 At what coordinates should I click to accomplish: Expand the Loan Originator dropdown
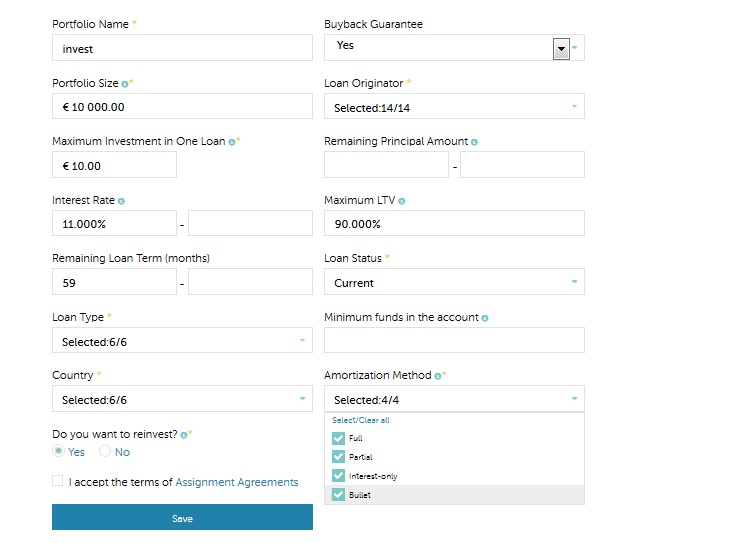454,107
